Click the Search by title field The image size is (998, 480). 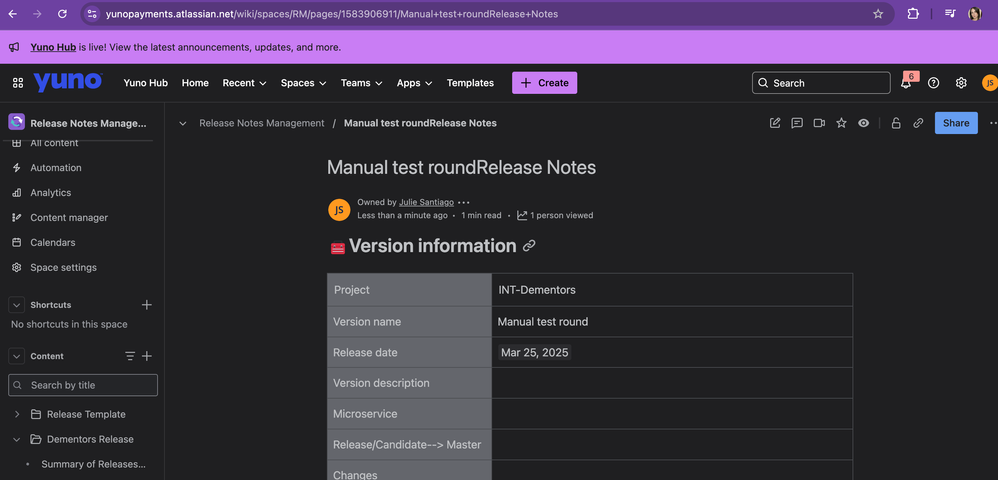point(83,385)
